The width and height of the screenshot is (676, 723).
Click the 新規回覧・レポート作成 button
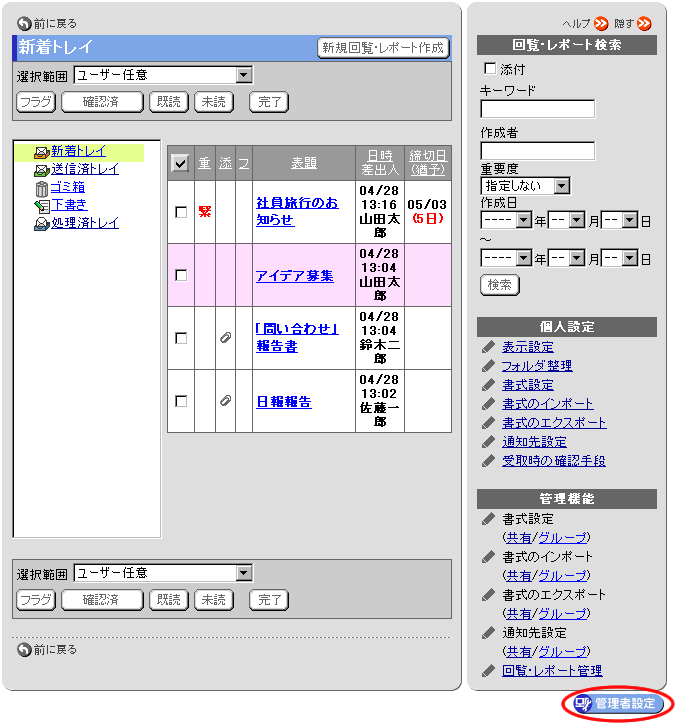click(x=383, y=47)
